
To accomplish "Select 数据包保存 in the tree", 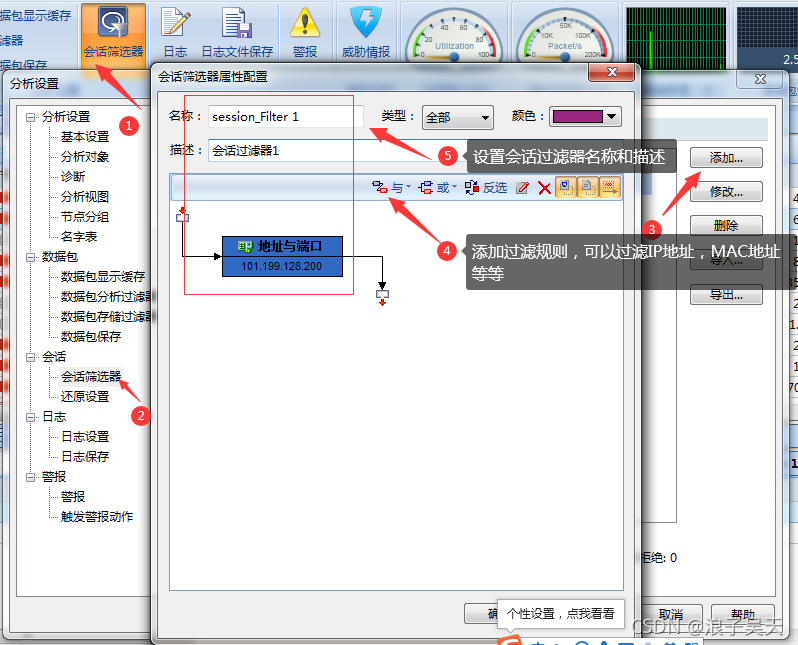I will (x=91, y=336).
